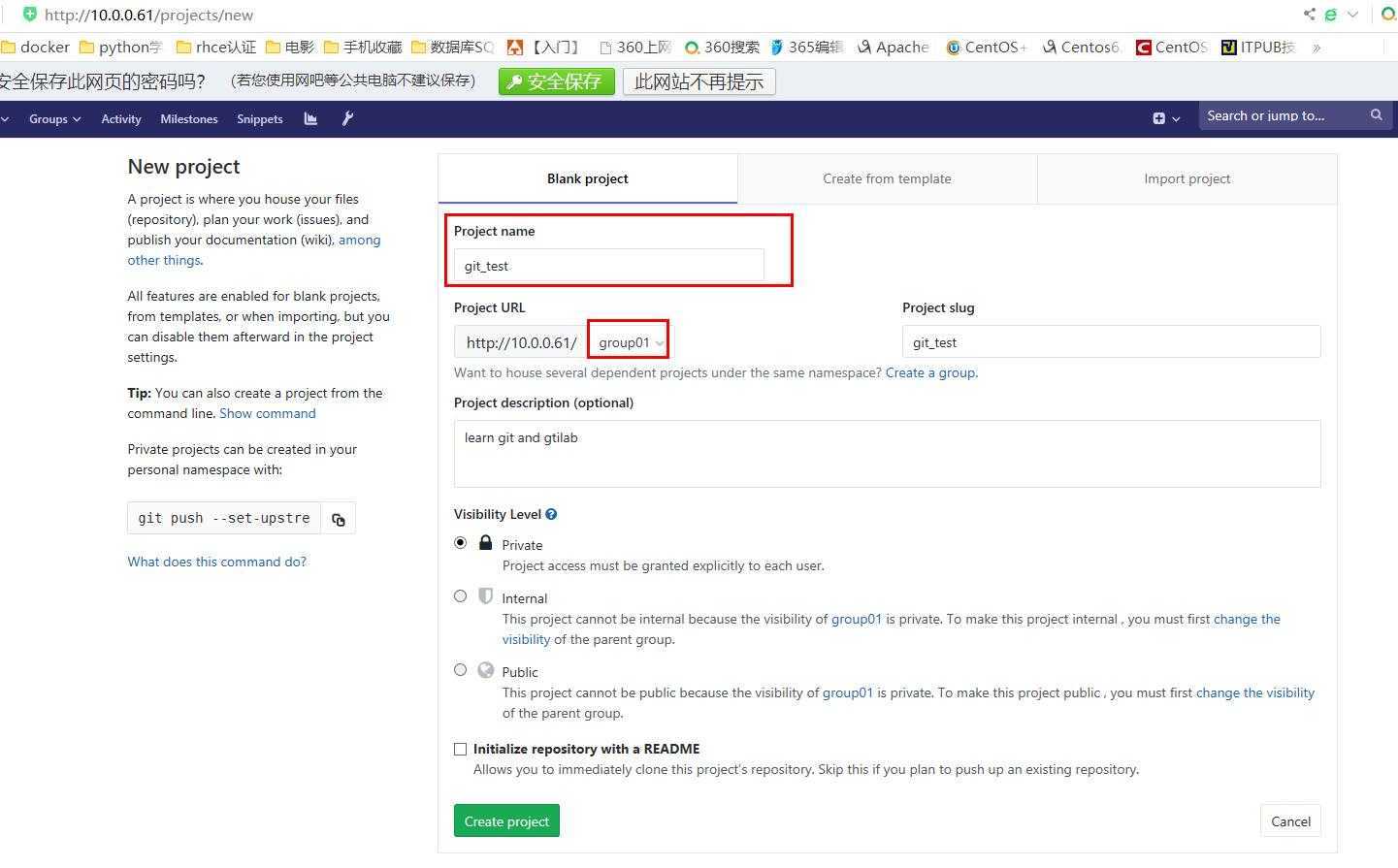Click the magnifier search icon in navbar
The image size is (1398, 868).
1376,115
